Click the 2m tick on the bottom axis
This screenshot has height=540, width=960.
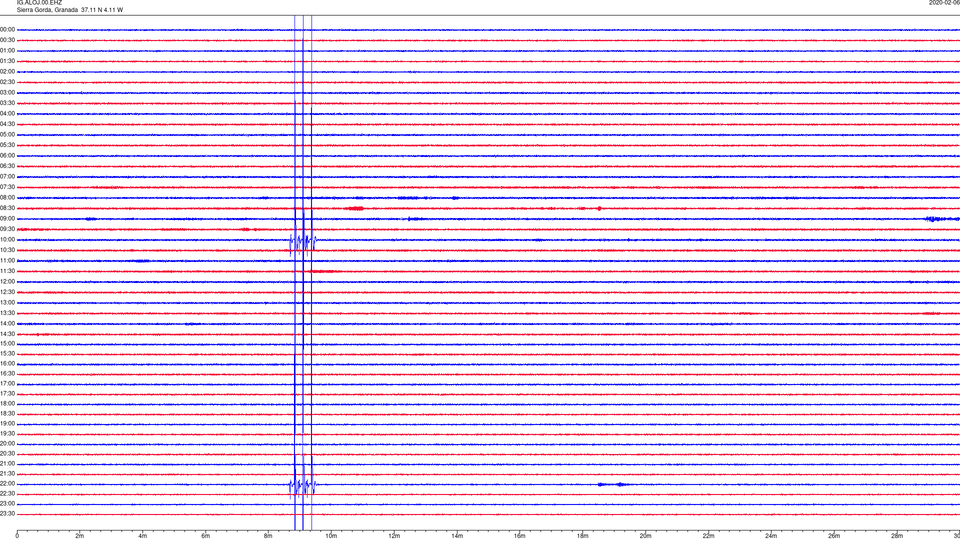(x=80, y=536)
